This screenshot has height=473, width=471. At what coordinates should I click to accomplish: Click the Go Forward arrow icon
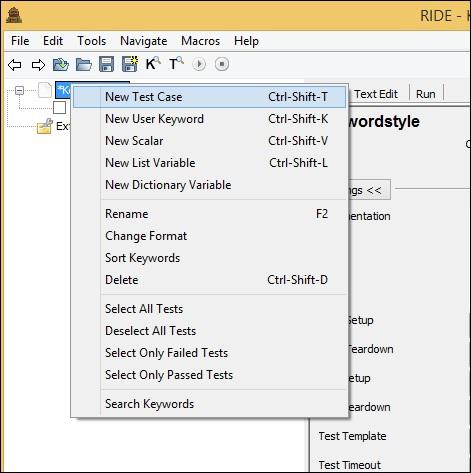[x=38, y=65]
